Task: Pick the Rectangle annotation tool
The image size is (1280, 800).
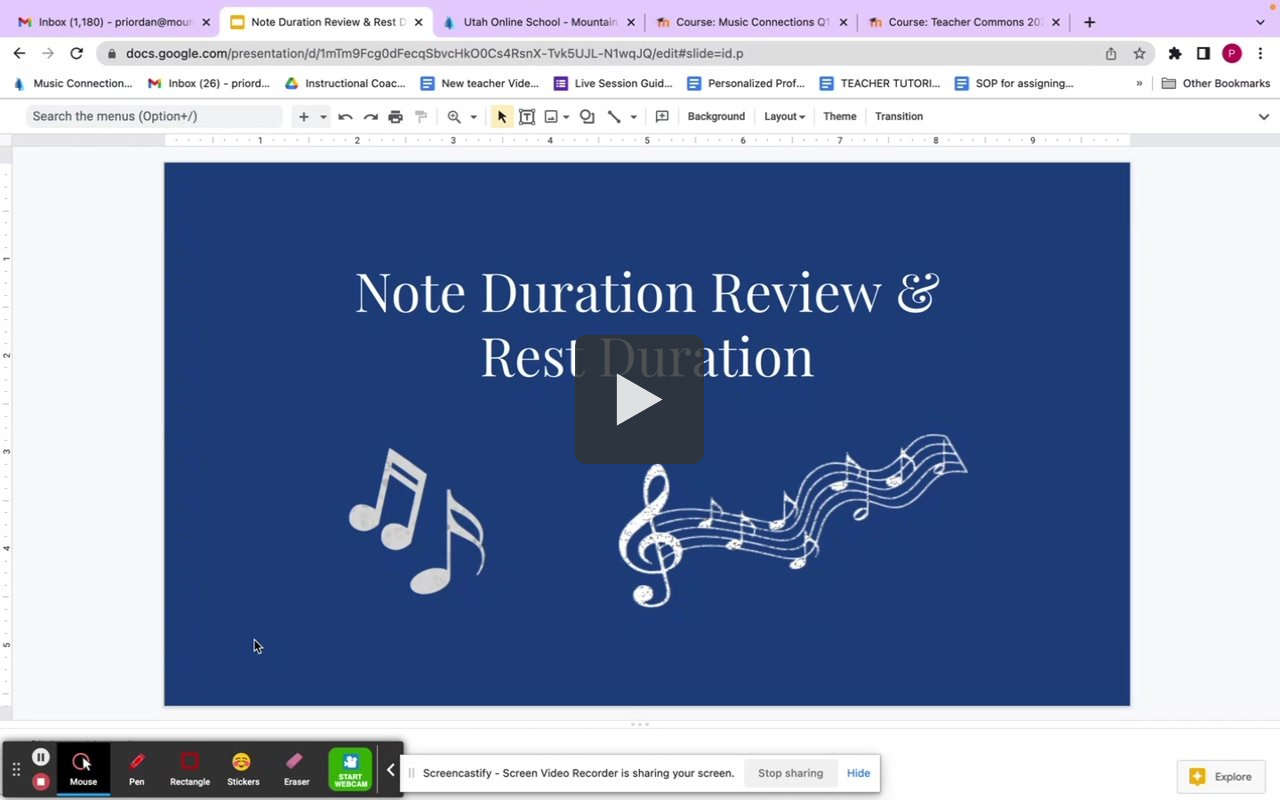Action: tap(189, 765)
